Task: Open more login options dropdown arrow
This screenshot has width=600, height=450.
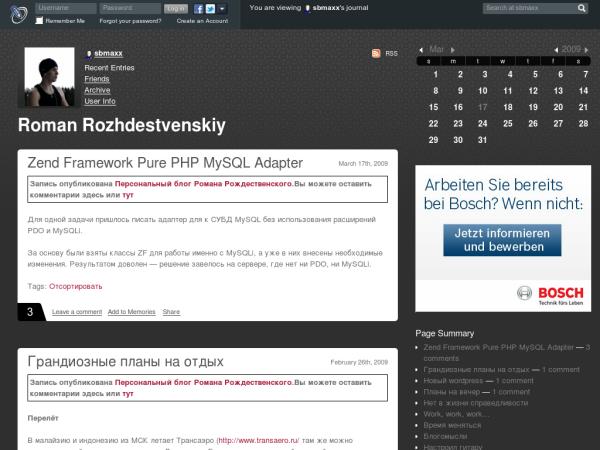Action: [222, 9]
